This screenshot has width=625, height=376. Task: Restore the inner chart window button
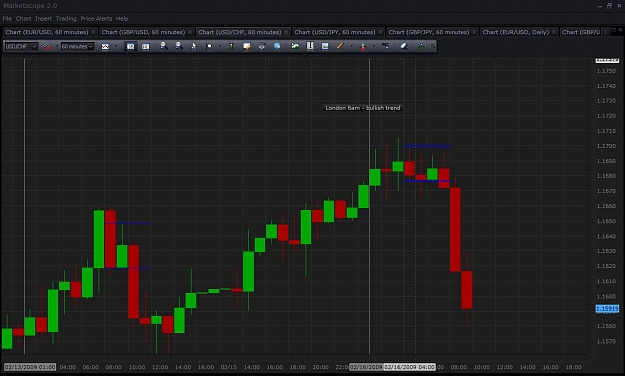[613, 30]
